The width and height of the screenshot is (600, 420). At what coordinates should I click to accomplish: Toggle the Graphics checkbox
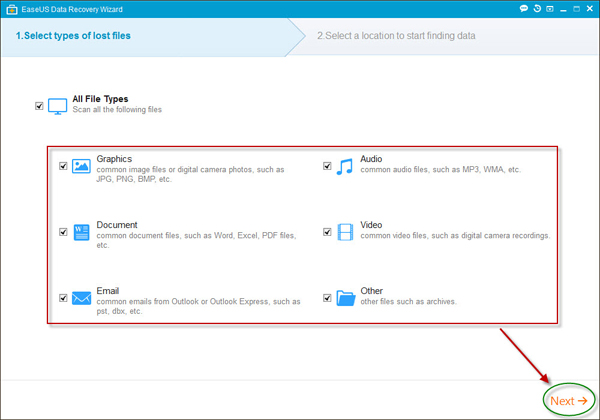[63, 166]
